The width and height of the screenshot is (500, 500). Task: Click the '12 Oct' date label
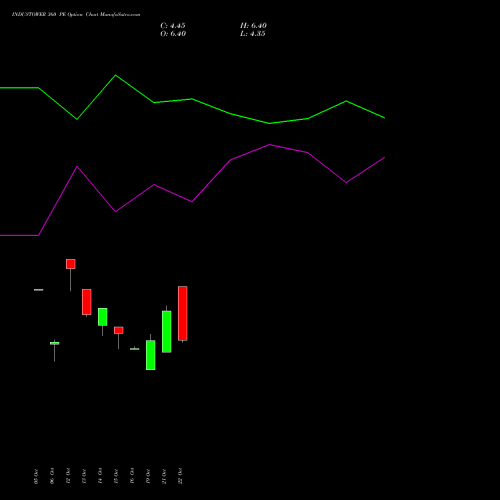click(68, 476)
